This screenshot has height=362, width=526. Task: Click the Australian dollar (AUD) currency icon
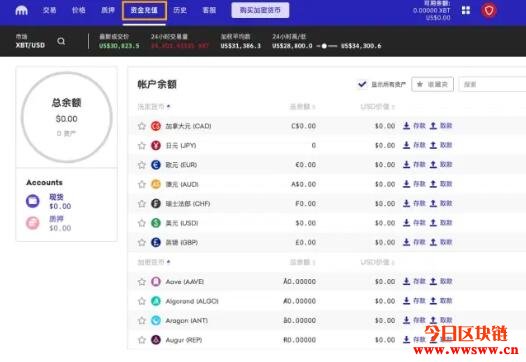156,184
